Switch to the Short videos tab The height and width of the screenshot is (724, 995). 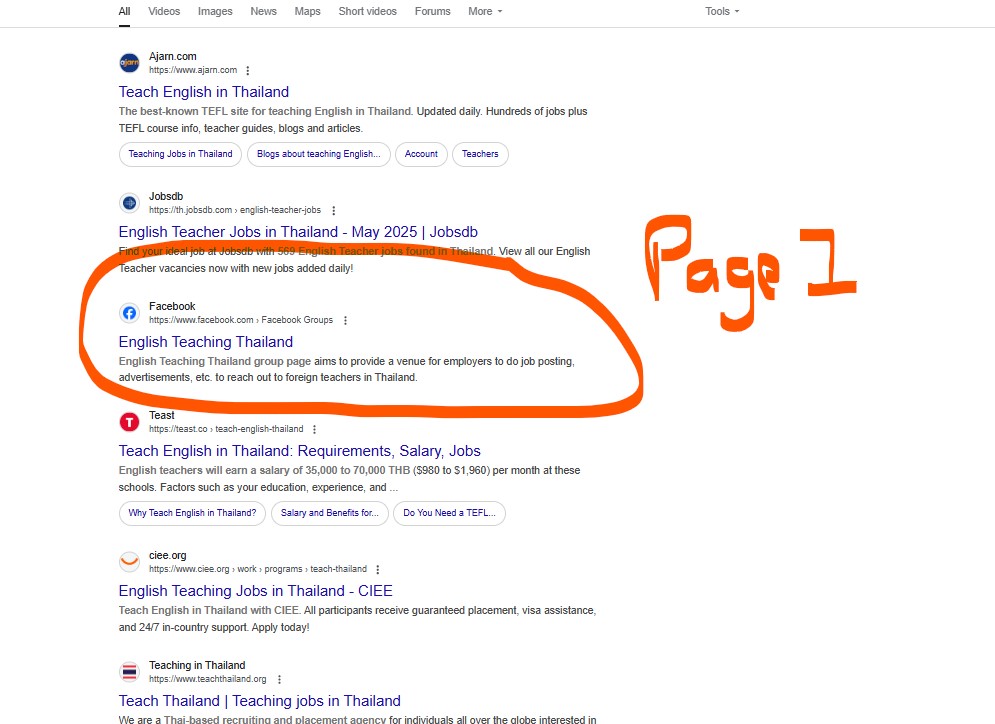(x=367, y=11)
